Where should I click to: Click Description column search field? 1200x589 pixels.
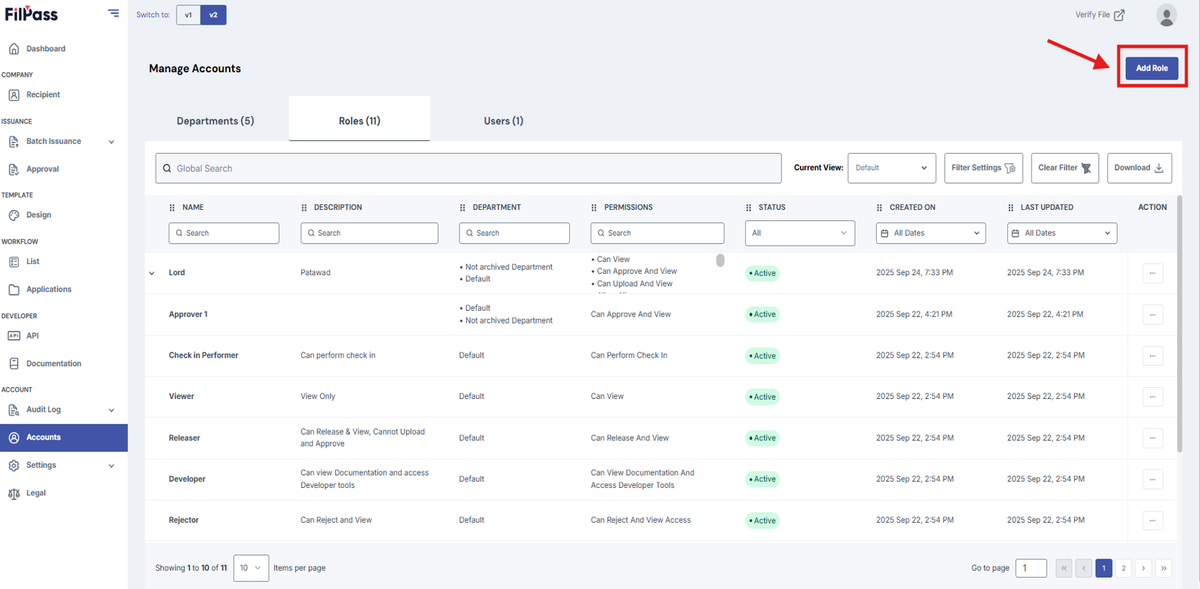(x=369, y=232)
